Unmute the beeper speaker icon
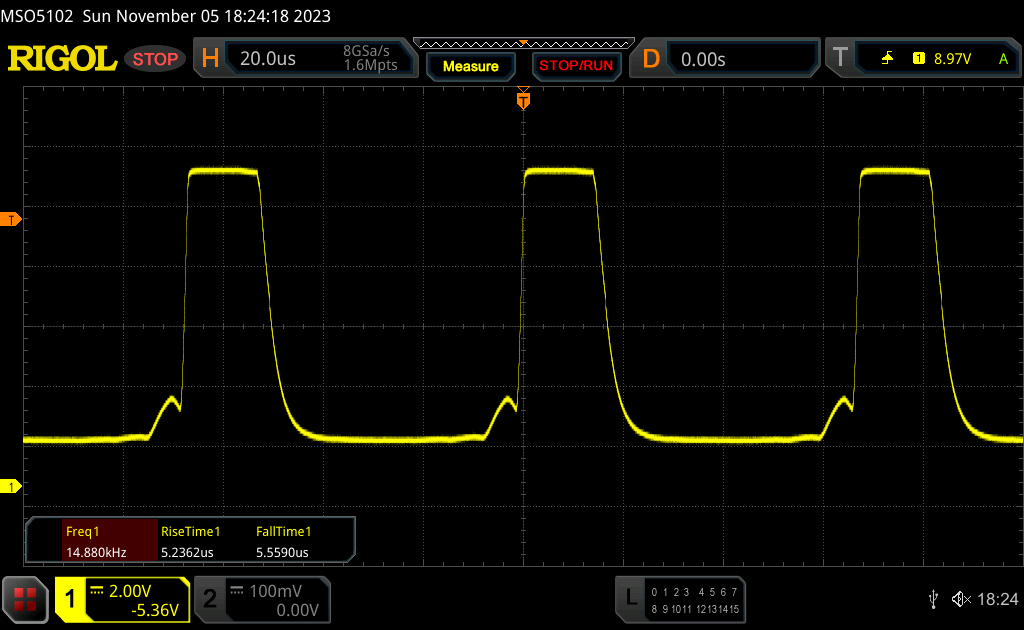Screen dimensions: 1024x630 [960, 599]
